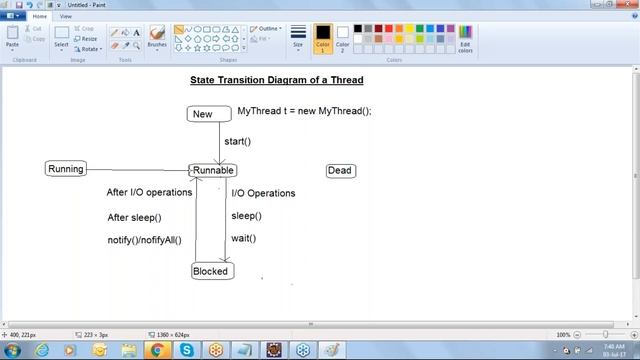The height and width of the screenshot is (360, 640).
Task: Select the Color picker eyedropper tool
Action: pos(126,45)
